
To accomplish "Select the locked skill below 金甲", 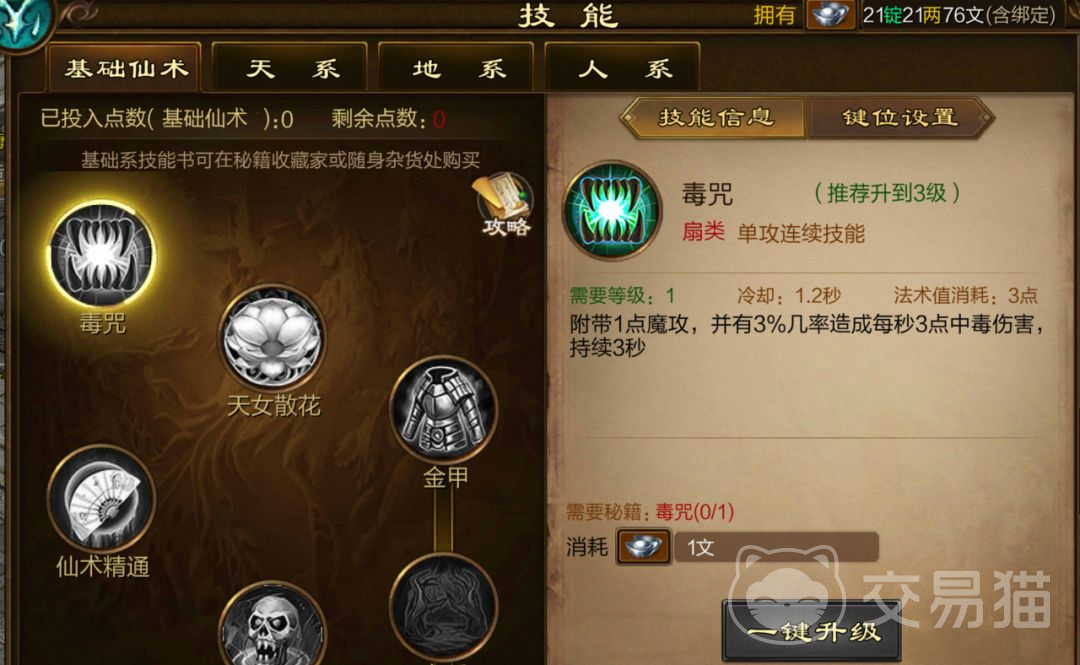I will tap(443, 607).
